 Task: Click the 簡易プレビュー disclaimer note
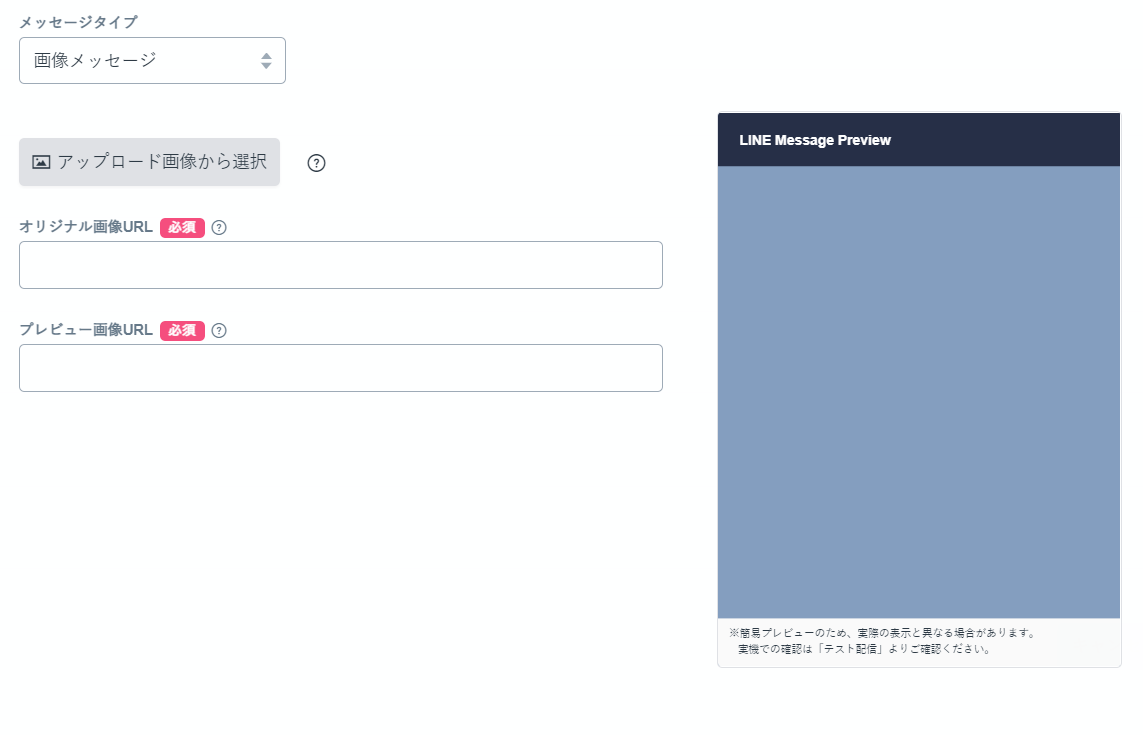point(881,641)
